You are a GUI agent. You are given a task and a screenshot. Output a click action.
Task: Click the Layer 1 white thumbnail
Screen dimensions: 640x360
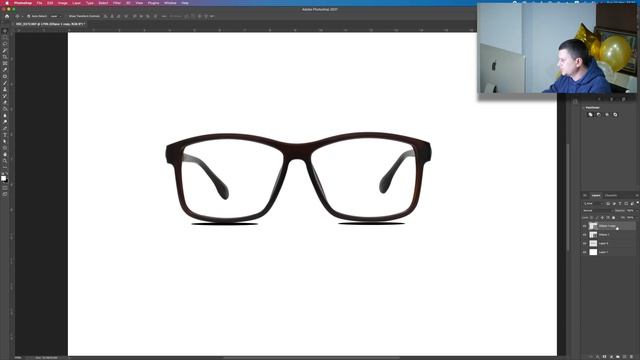pyautogui.click(x=593, y=252)
